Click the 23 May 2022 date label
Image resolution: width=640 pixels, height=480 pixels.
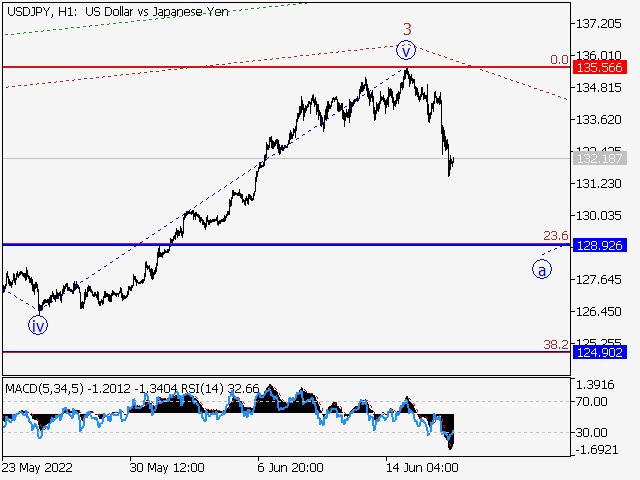(37, 467)
